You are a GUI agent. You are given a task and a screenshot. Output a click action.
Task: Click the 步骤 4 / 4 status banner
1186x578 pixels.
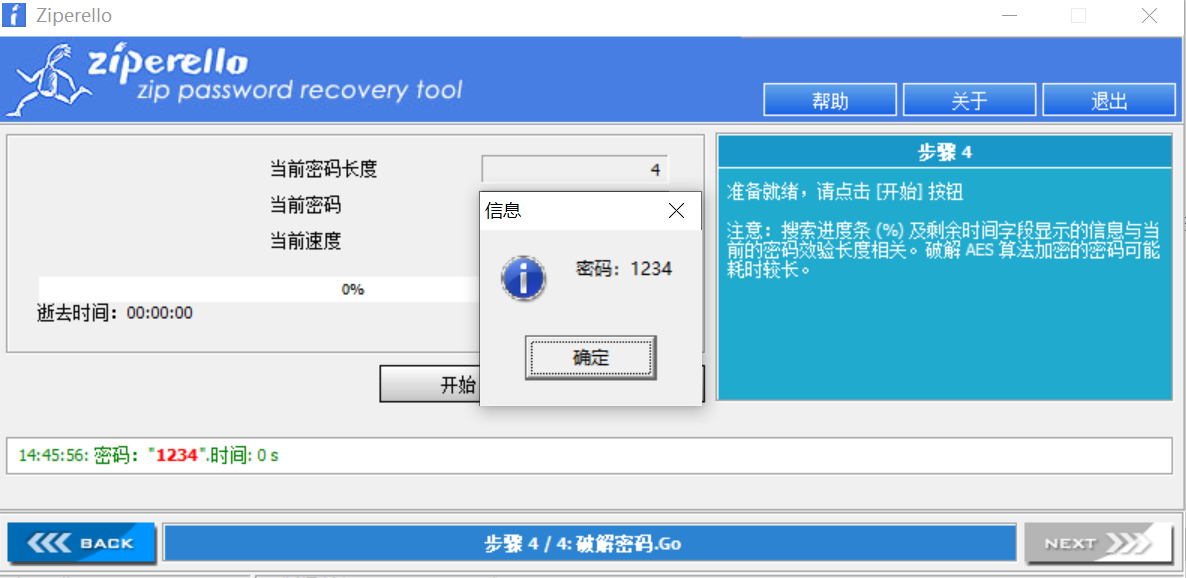tap(589, 542)
